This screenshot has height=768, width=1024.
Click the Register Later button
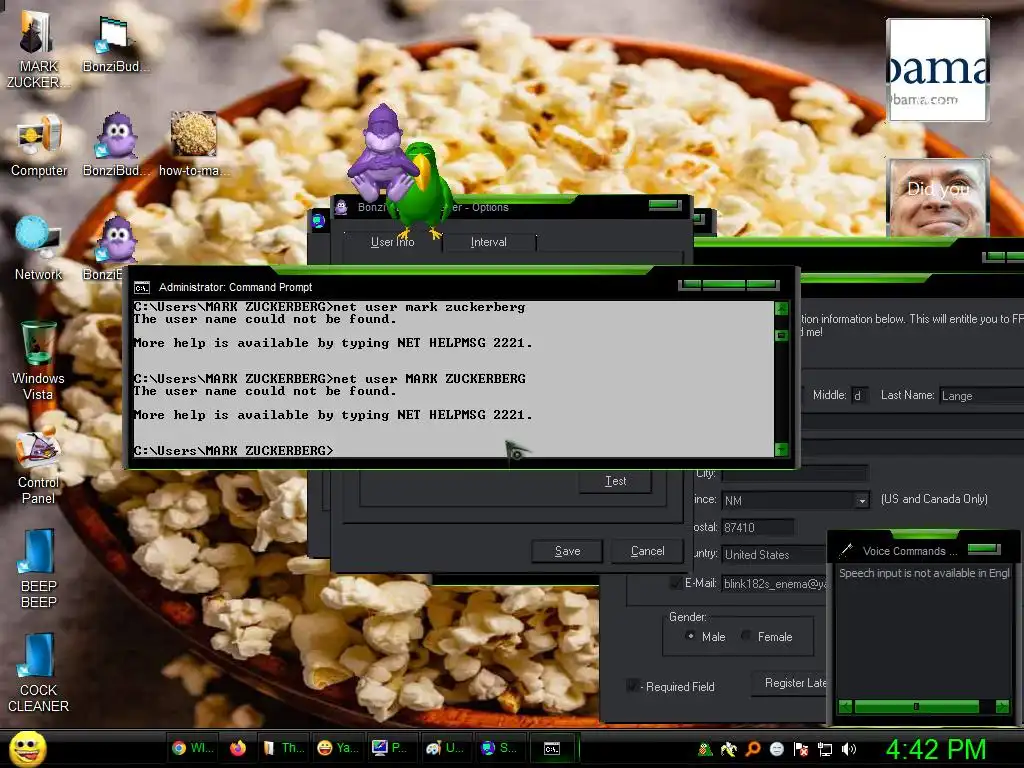point(790,683)
